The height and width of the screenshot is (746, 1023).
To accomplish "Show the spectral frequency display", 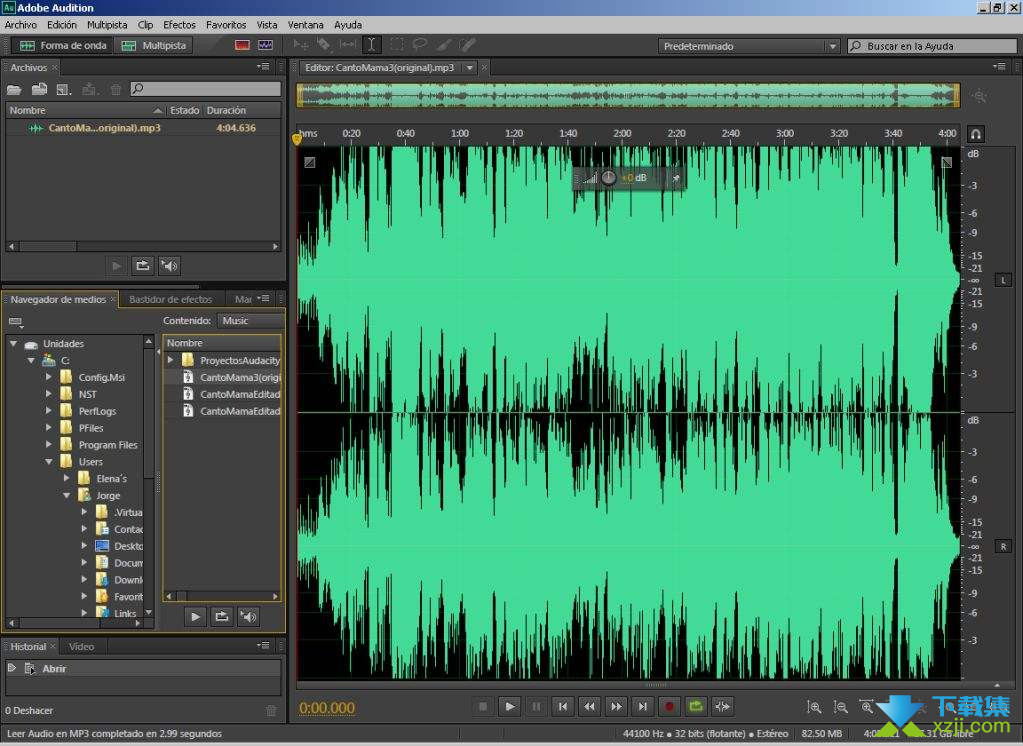I will [x=242, y=45].
